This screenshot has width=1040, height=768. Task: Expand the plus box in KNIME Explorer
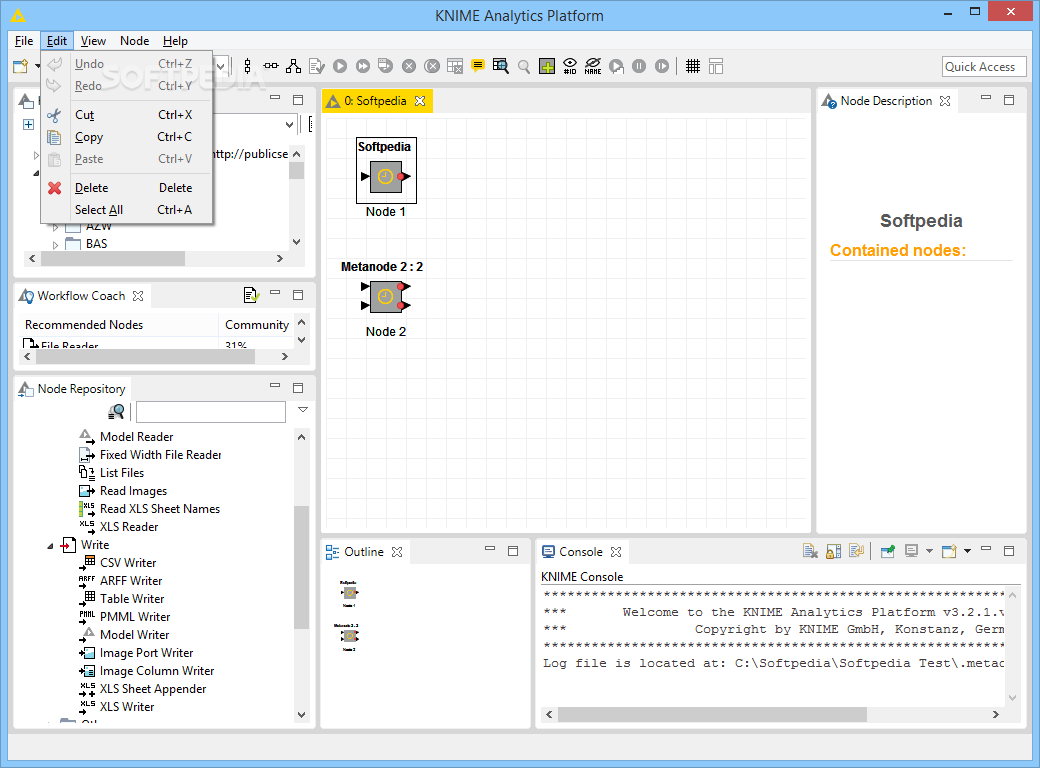tap(29, 125)
